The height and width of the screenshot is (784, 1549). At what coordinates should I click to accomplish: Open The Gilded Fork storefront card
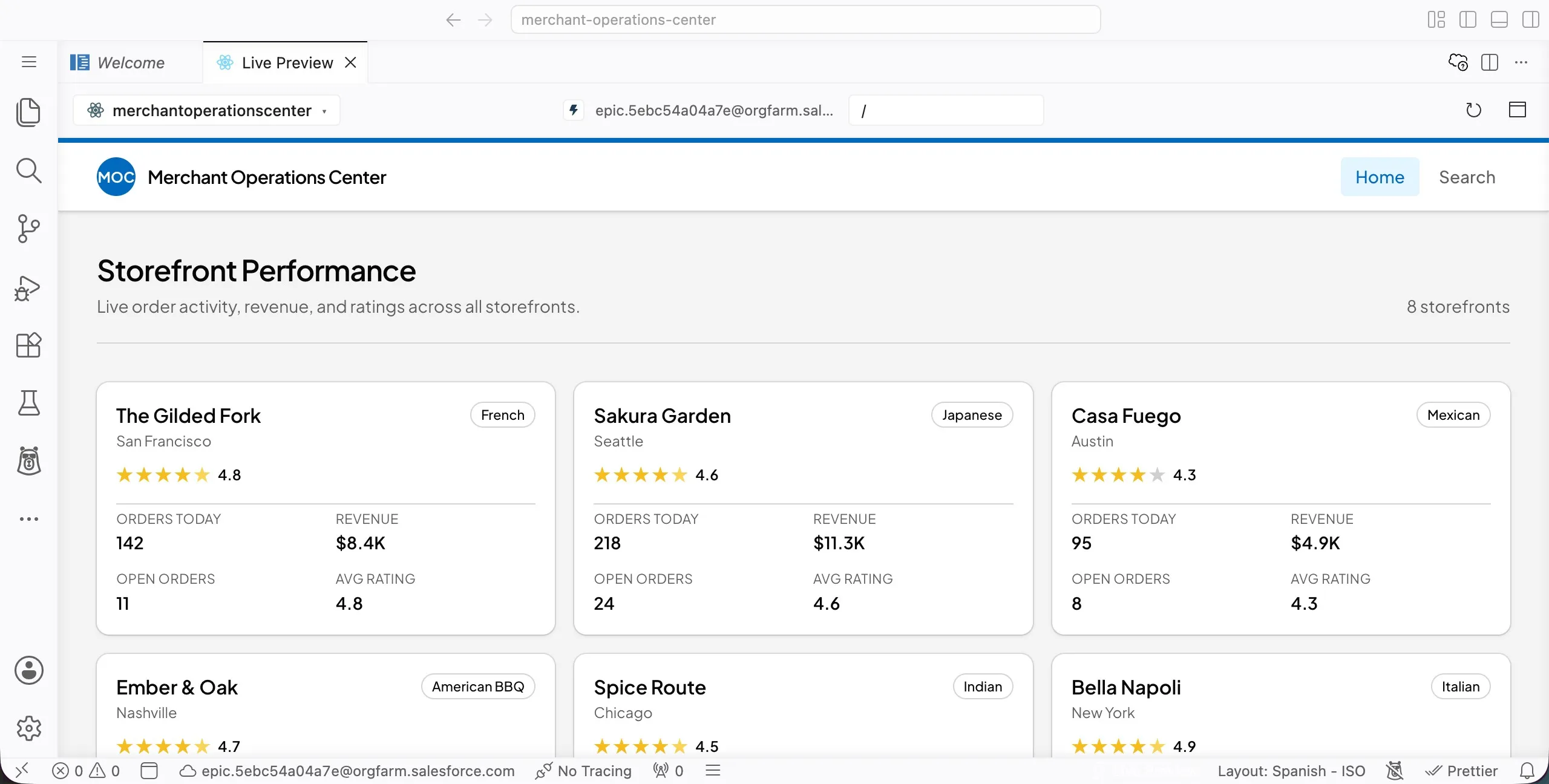(326, 508)
